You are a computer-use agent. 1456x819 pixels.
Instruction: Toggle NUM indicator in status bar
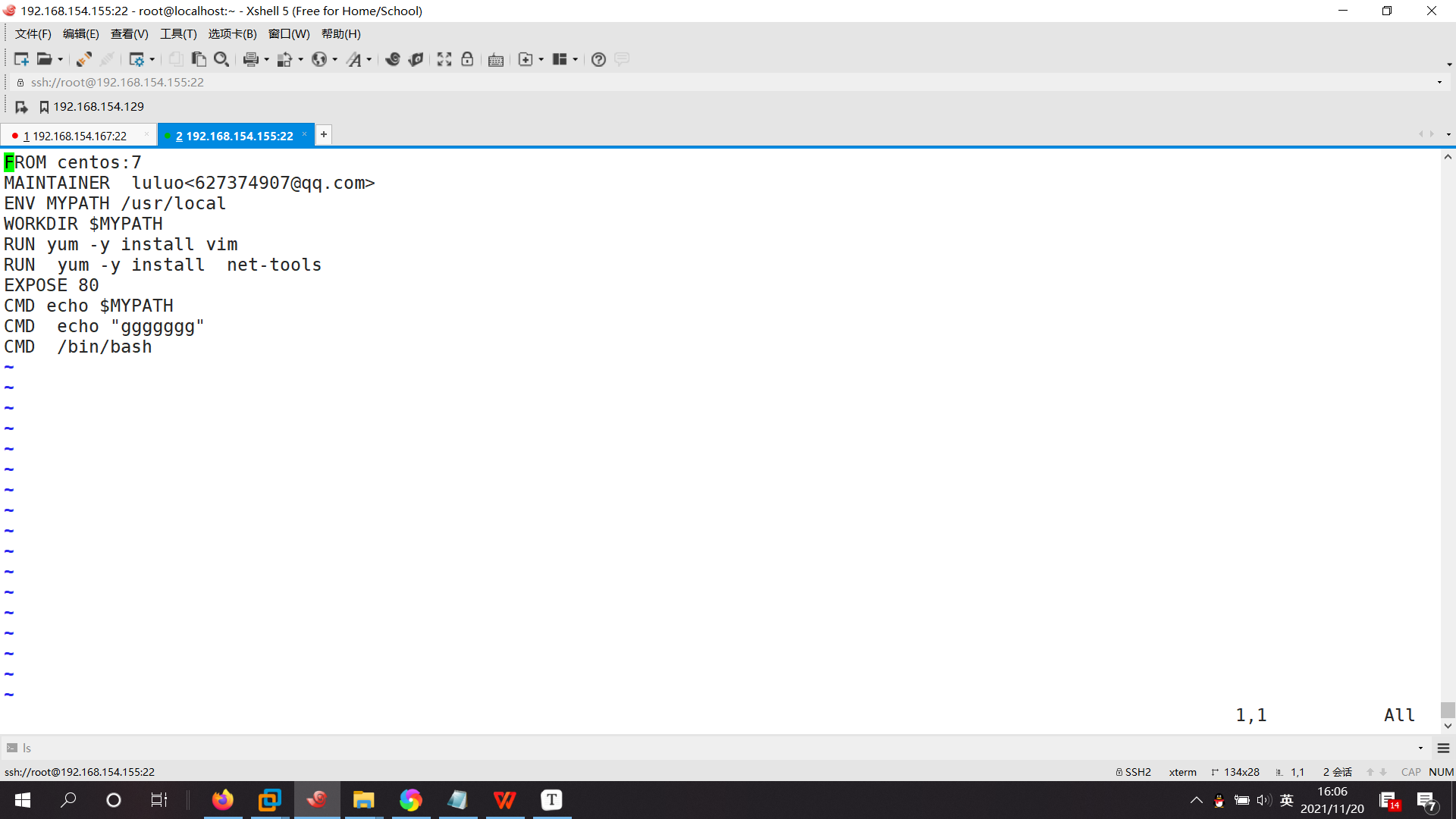tap(1441, 772)
